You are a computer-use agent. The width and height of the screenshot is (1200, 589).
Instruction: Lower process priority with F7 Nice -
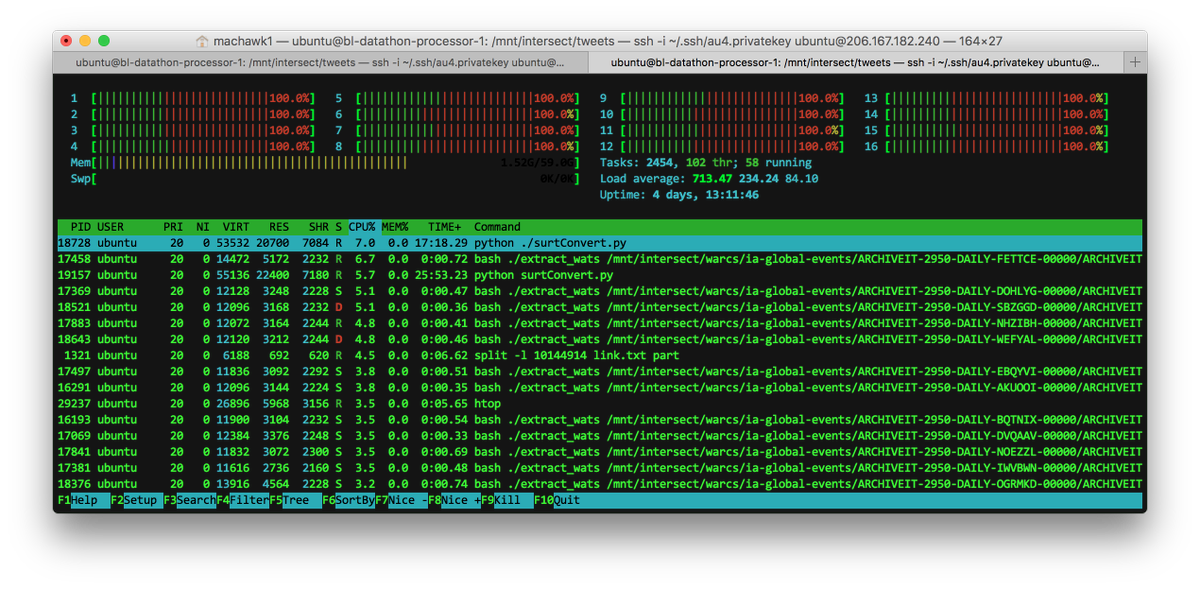(400, 499)
